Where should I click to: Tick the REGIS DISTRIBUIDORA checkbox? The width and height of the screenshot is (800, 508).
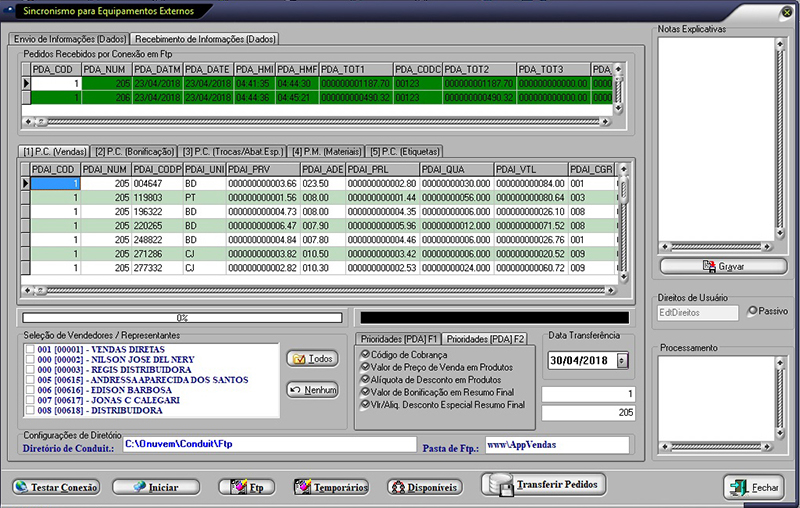coord(30,369)
